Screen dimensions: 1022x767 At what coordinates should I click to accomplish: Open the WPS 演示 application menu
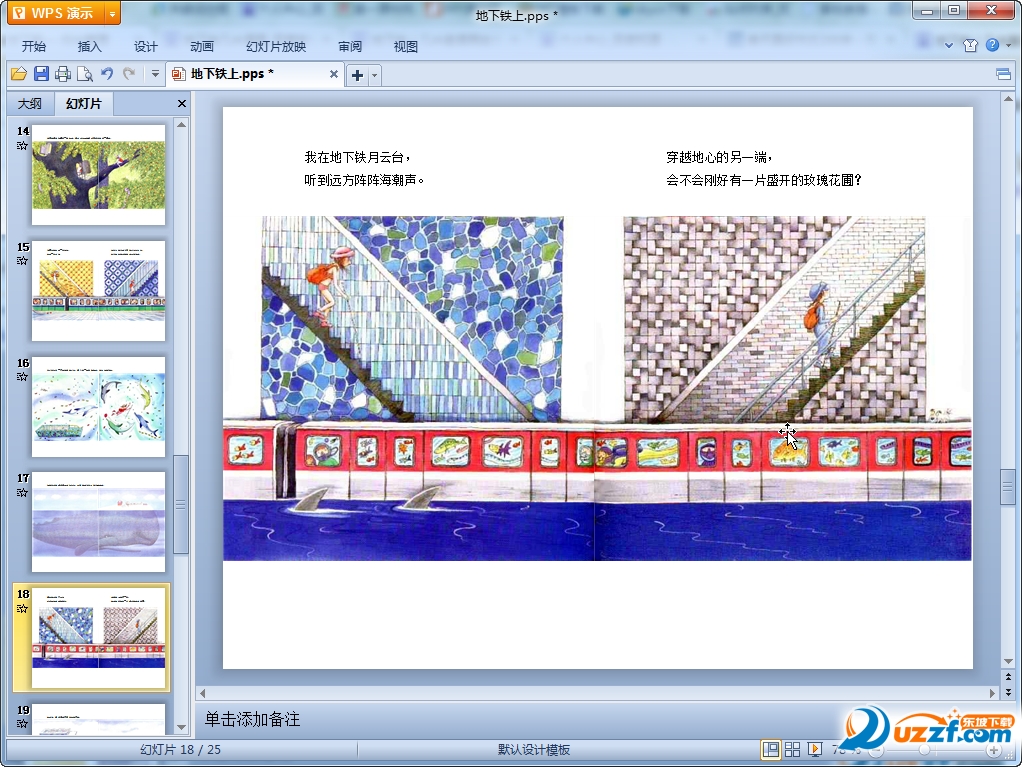point(56,13)
